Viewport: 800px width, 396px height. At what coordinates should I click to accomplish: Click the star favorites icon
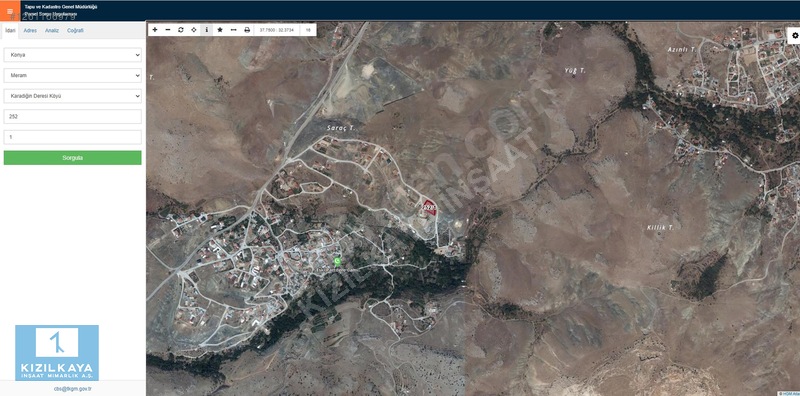click(x=220, y=30)
